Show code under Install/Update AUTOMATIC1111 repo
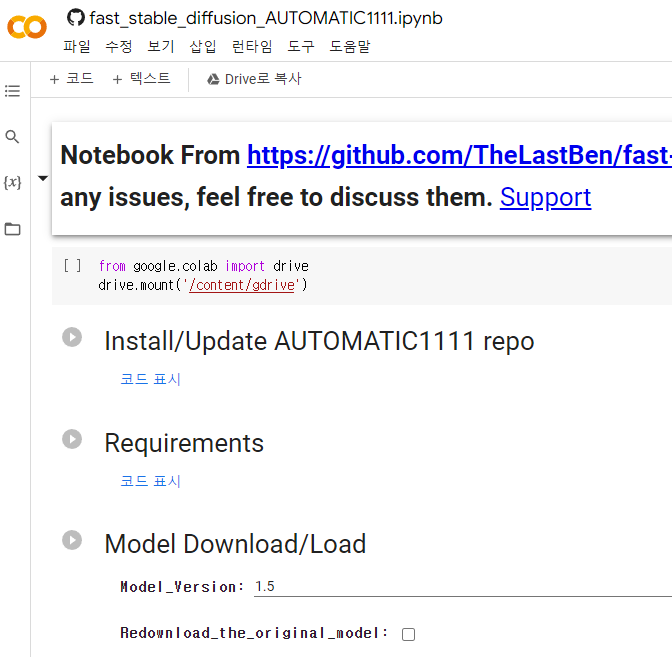 pyautogui.click(x=150, y=379)
